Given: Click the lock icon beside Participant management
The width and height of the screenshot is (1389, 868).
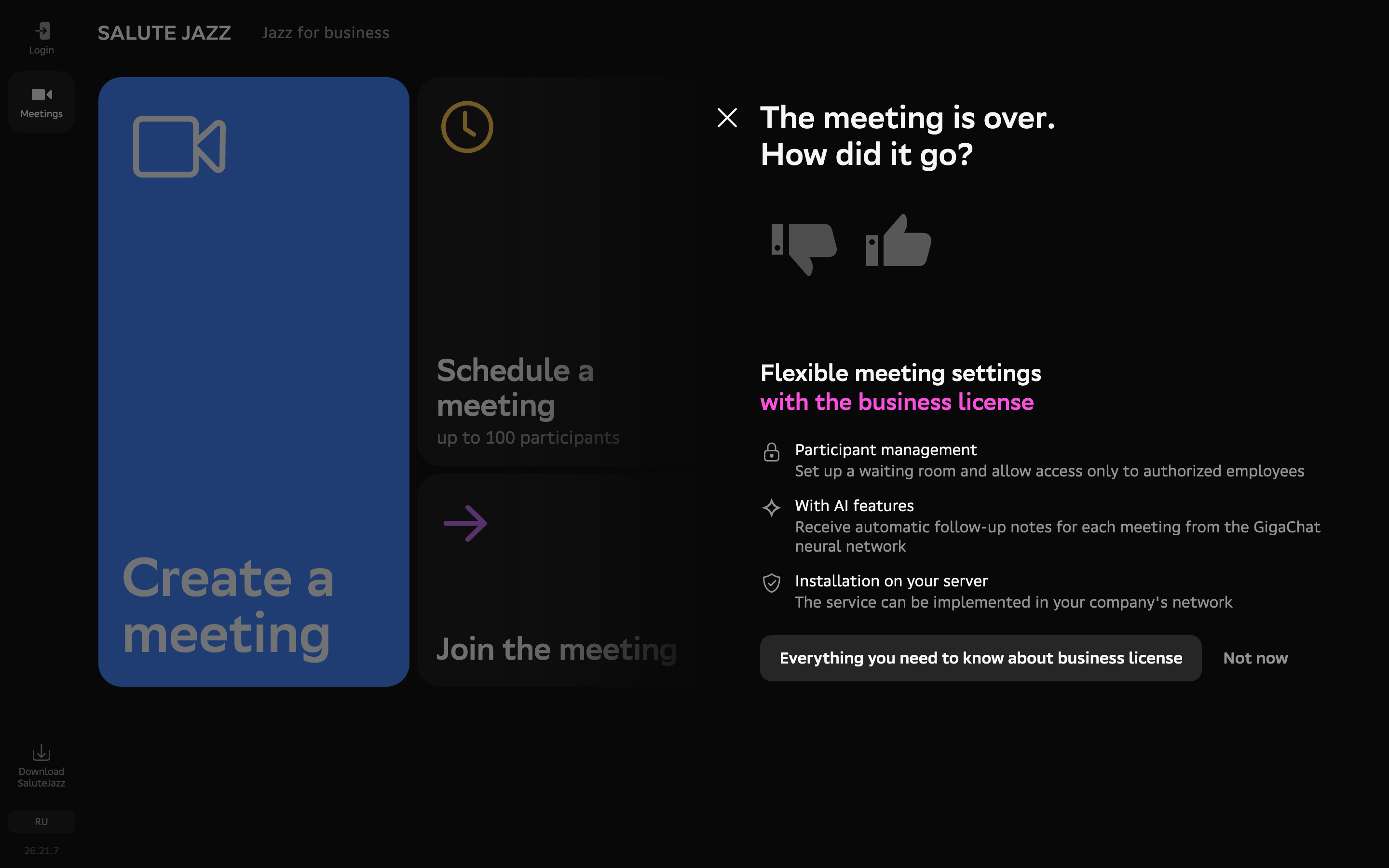Looking at the screenshot, I should click(x=771, y=452).
